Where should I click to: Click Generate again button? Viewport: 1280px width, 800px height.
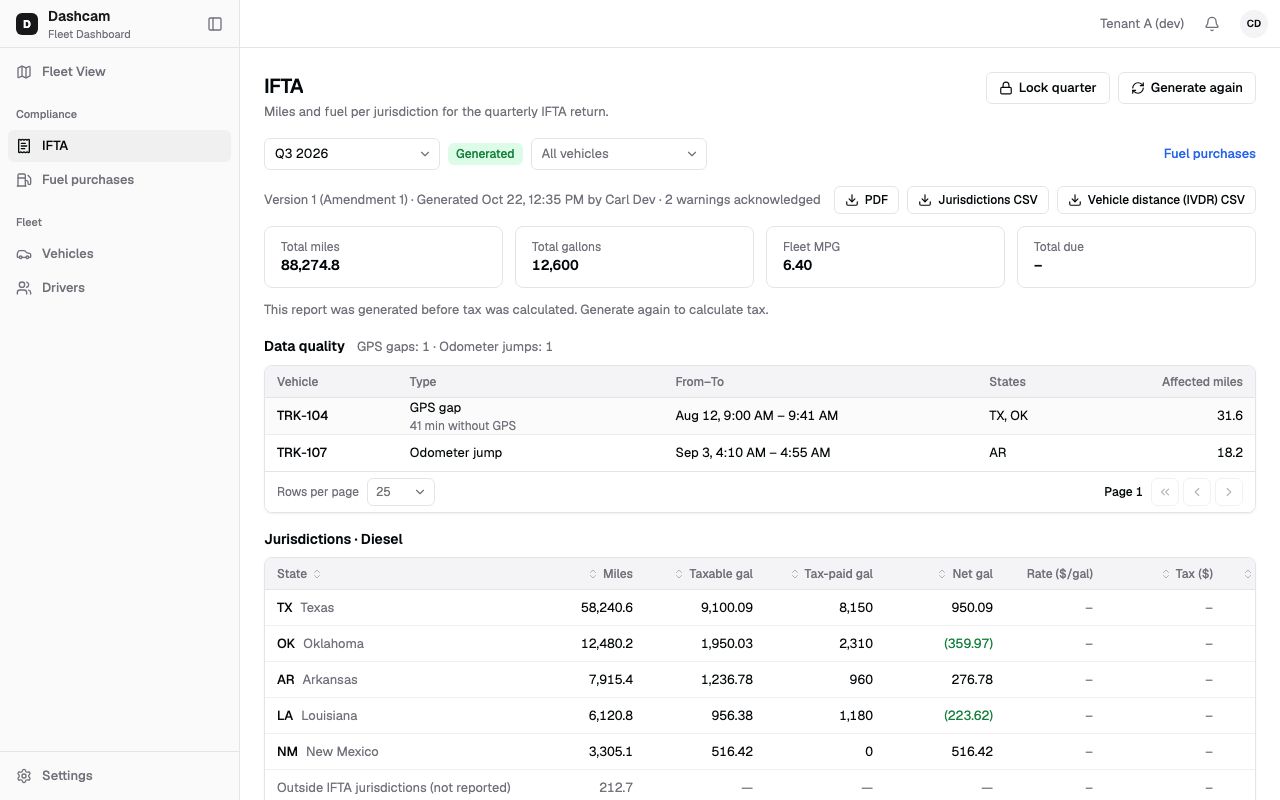pyautogui.click(x=1186, y=88)
